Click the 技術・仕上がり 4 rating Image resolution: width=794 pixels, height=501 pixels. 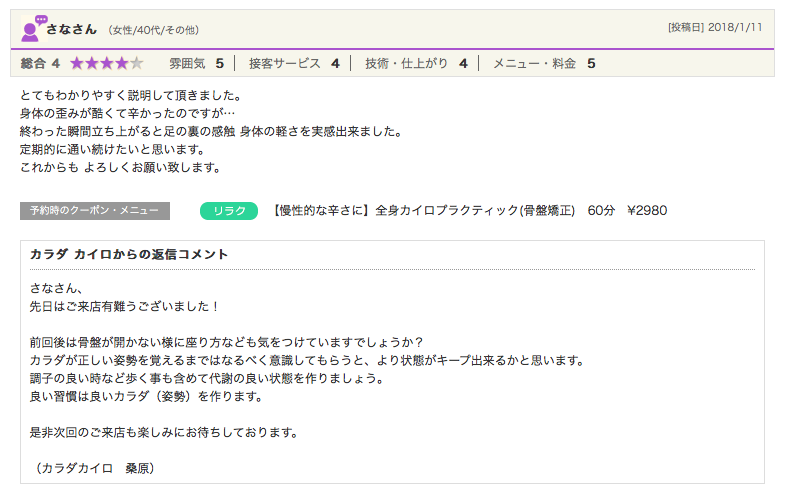point(416,63)
